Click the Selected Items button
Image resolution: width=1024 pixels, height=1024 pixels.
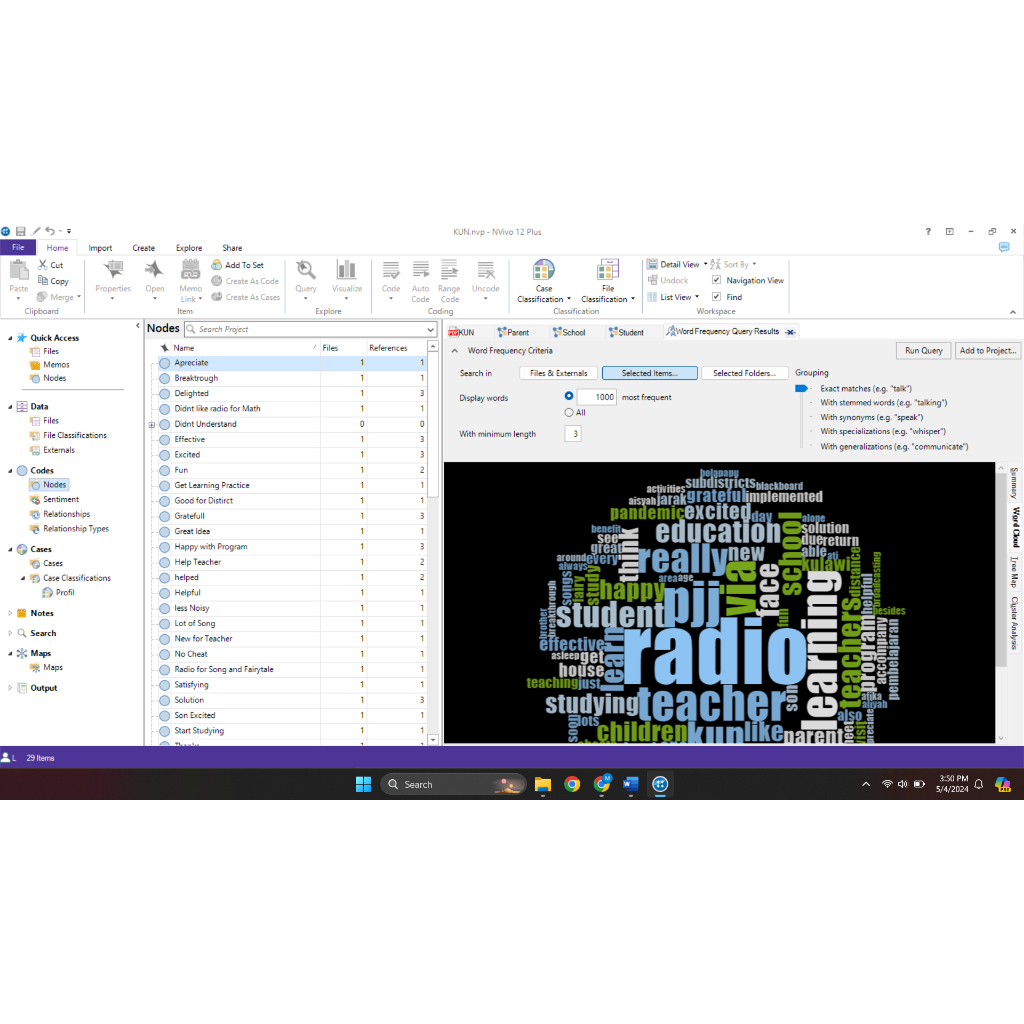click(x=649, y=373)
